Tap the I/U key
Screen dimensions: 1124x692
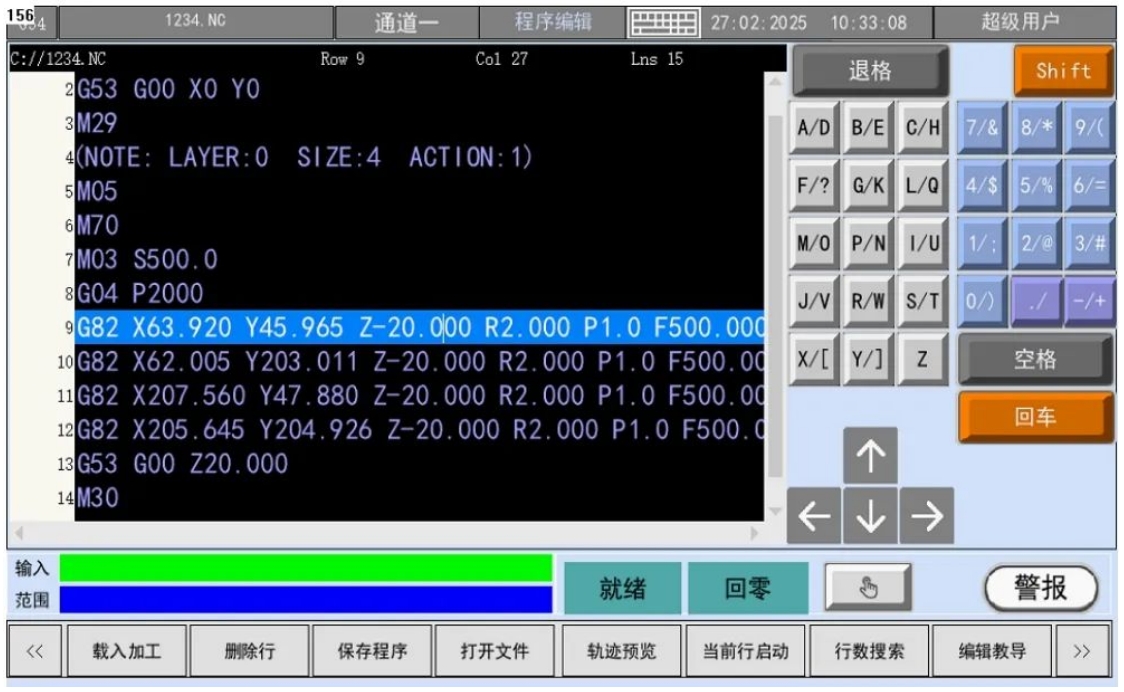click(x=923, y=244)
